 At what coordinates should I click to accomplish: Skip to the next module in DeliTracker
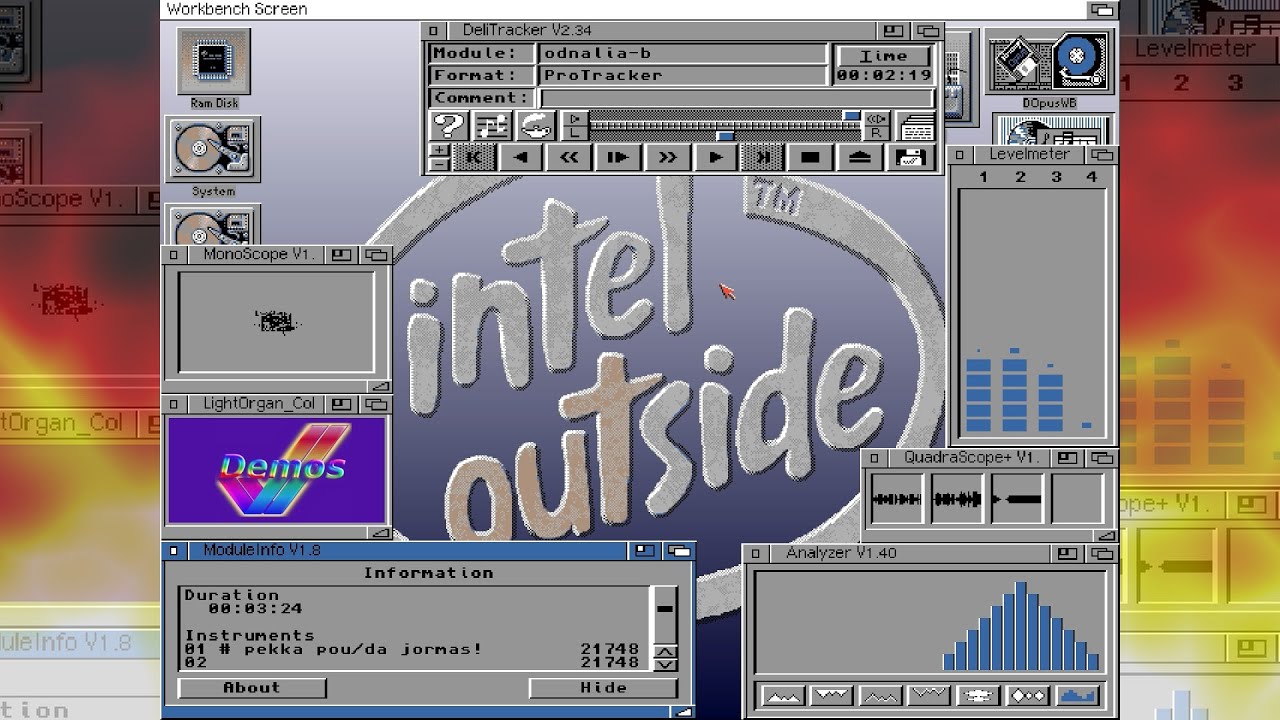coord(762,157)
